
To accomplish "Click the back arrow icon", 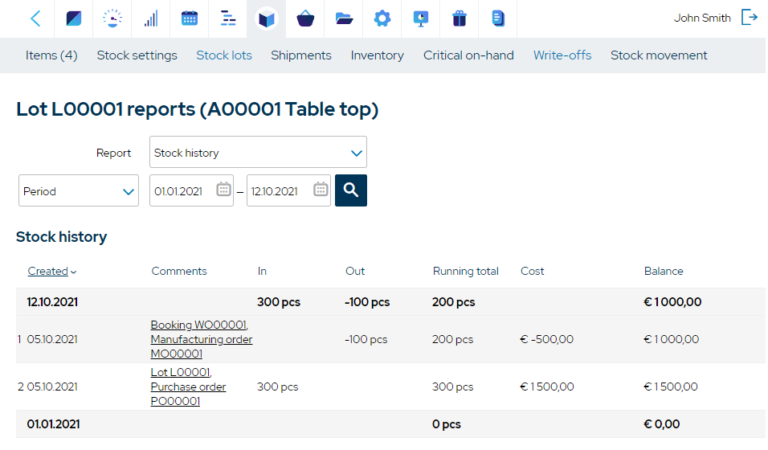I will [x=36, y=18].
